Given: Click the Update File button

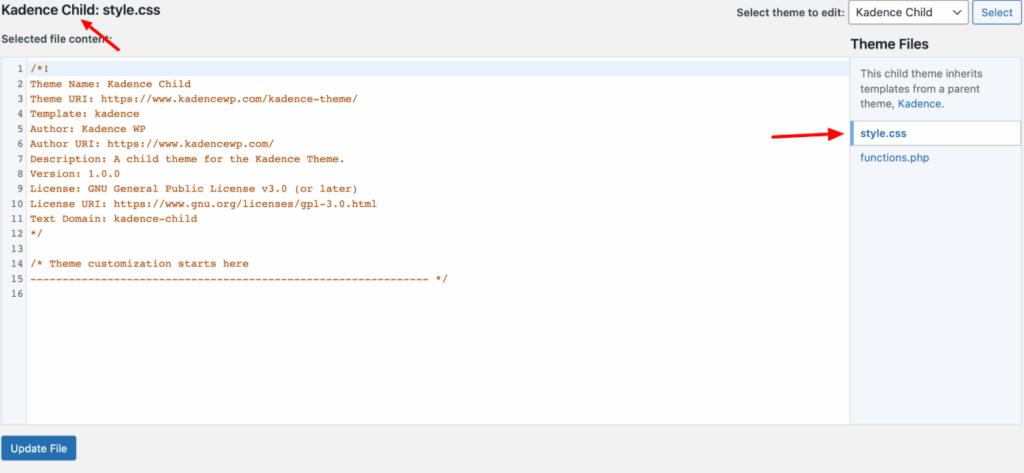Looking at the screenshot, I should click(39, 448).
